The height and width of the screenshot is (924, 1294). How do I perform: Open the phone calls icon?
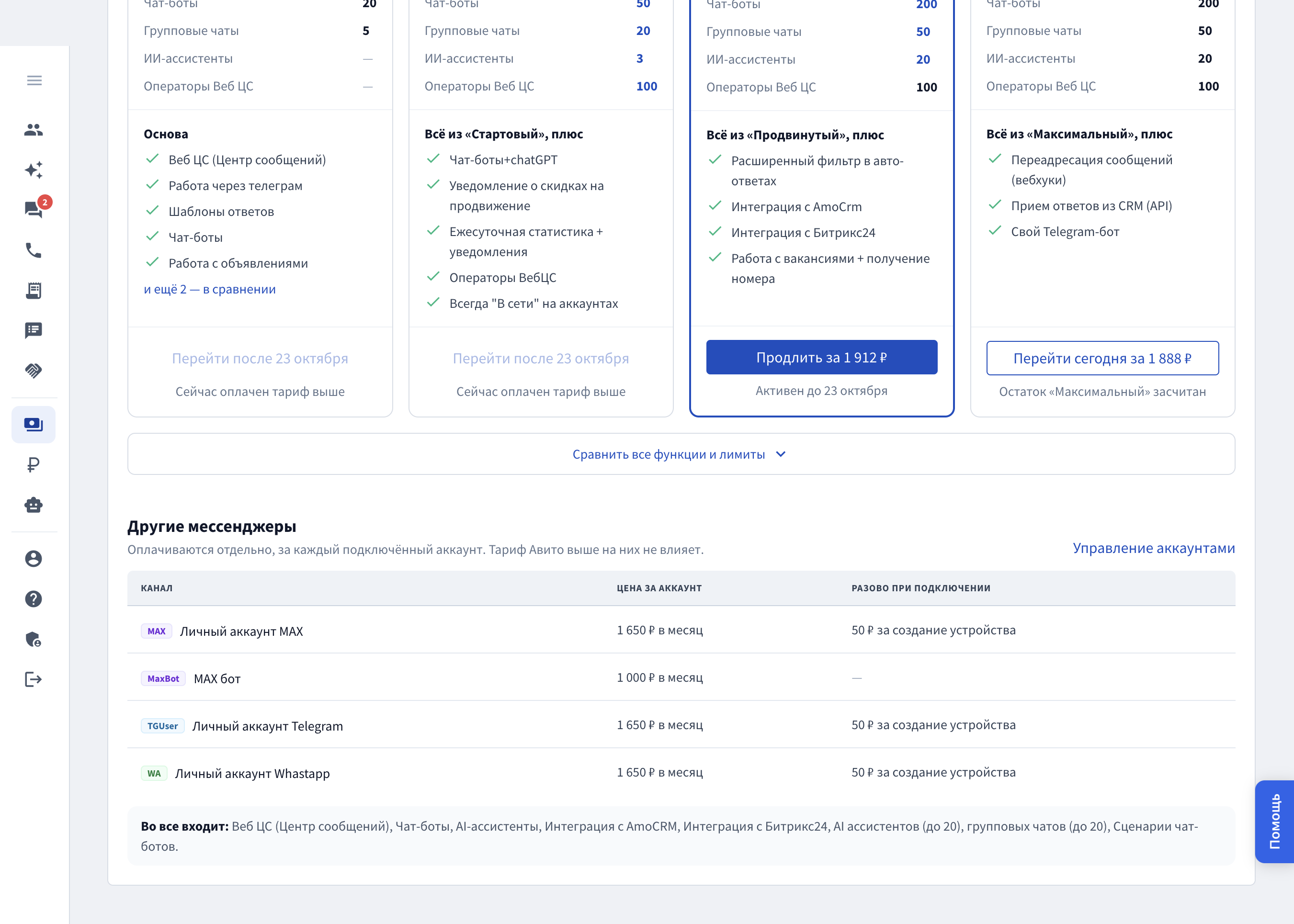[34, 250]
